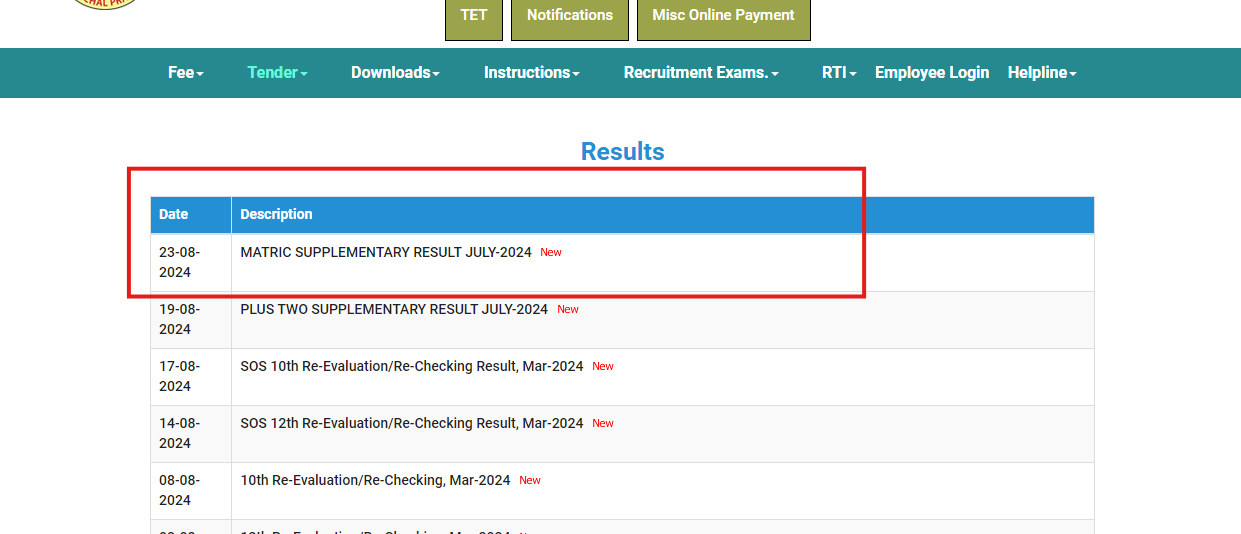Image resolution: width=1241 pixels, height=534 pixels.
Task: Select date cell 14-08-2024
Action: [x=191, y=434]
